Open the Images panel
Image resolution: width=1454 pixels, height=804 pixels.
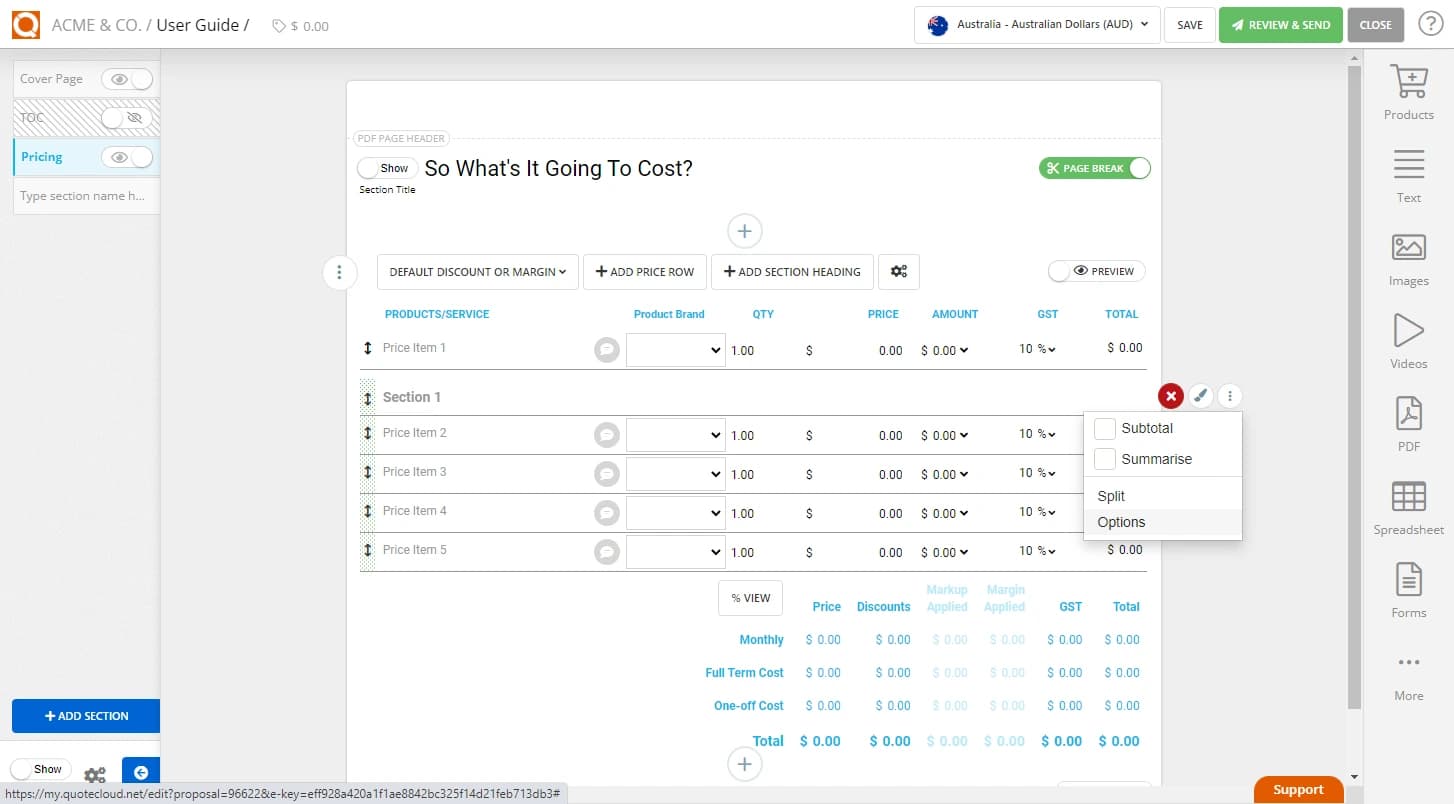pos(1408,258)
